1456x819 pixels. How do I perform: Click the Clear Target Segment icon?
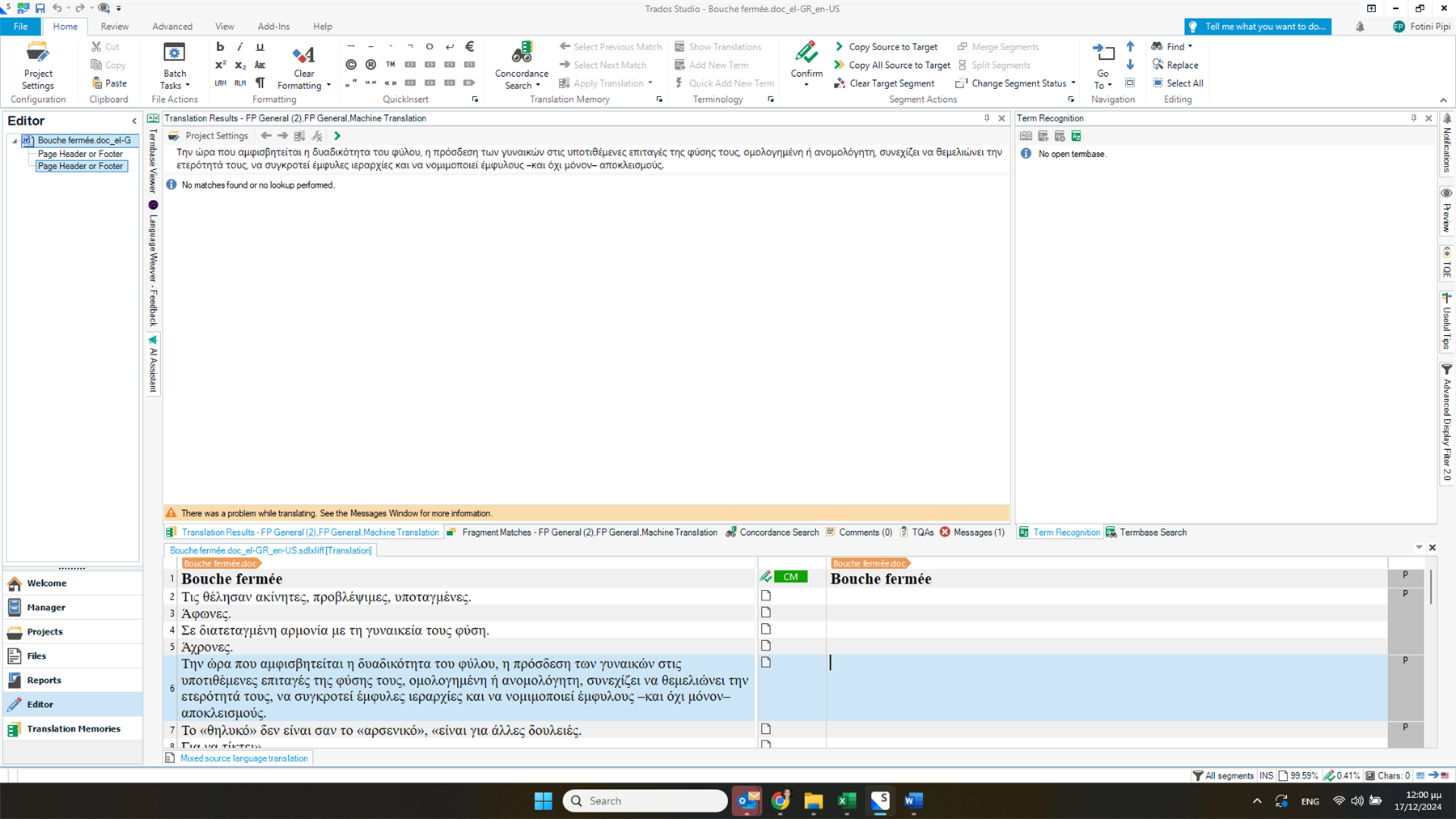pyautogui.click(x=839, y=83)
